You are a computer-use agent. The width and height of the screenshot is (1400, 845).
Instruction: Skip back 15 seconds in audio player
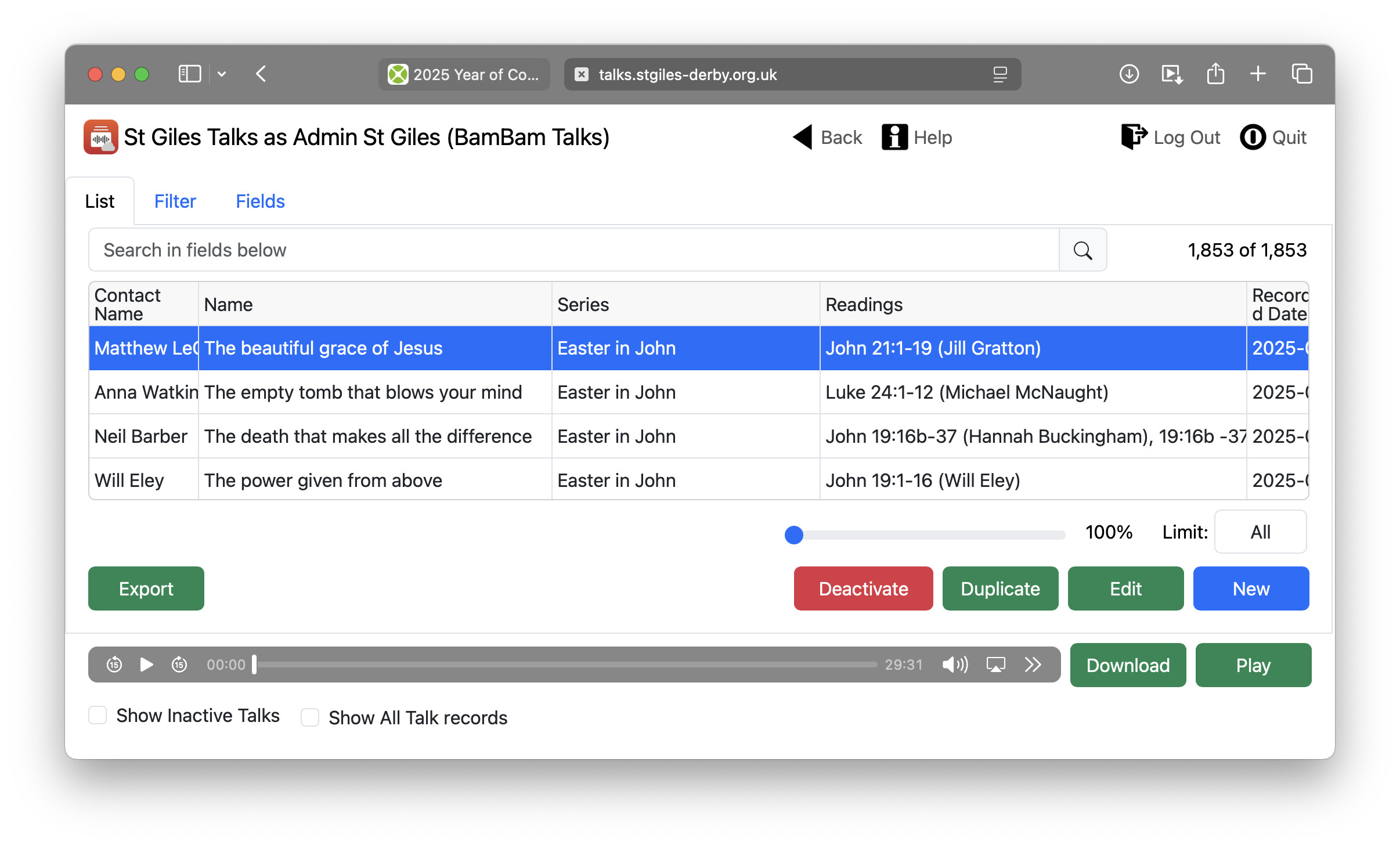(114, 665)
